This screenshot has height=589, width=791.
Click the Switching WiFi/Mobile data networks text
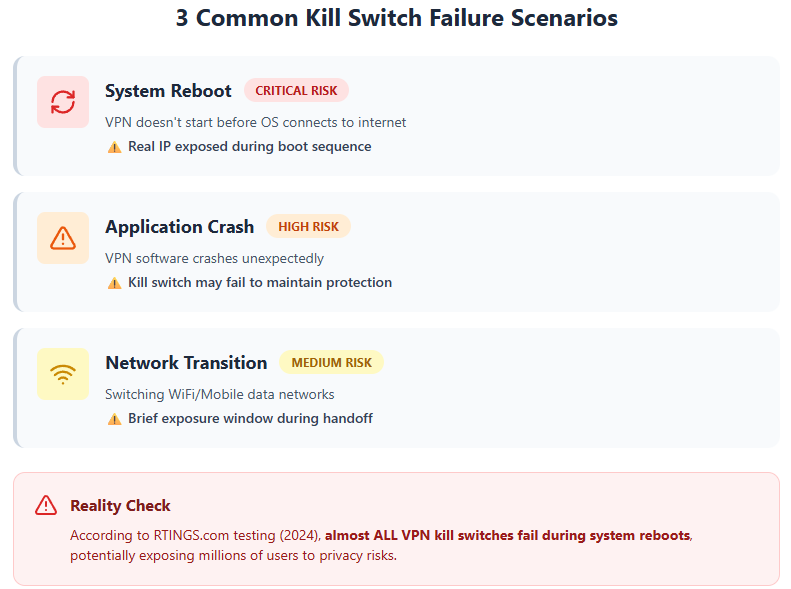pyautogui.click(x=220, y=394)
